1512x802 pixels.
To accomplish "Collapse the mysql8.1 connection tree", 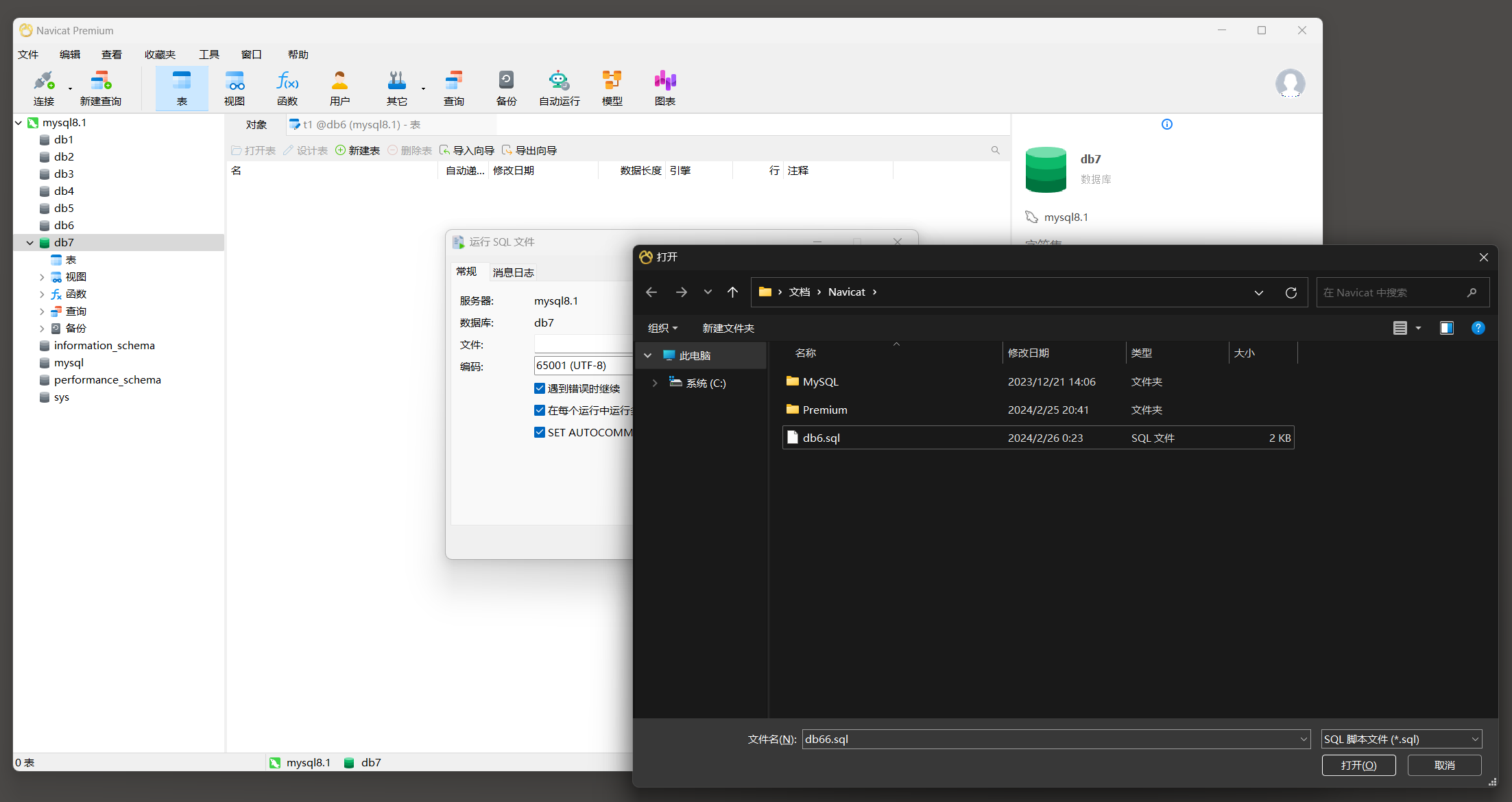I will tap(19, 123).
